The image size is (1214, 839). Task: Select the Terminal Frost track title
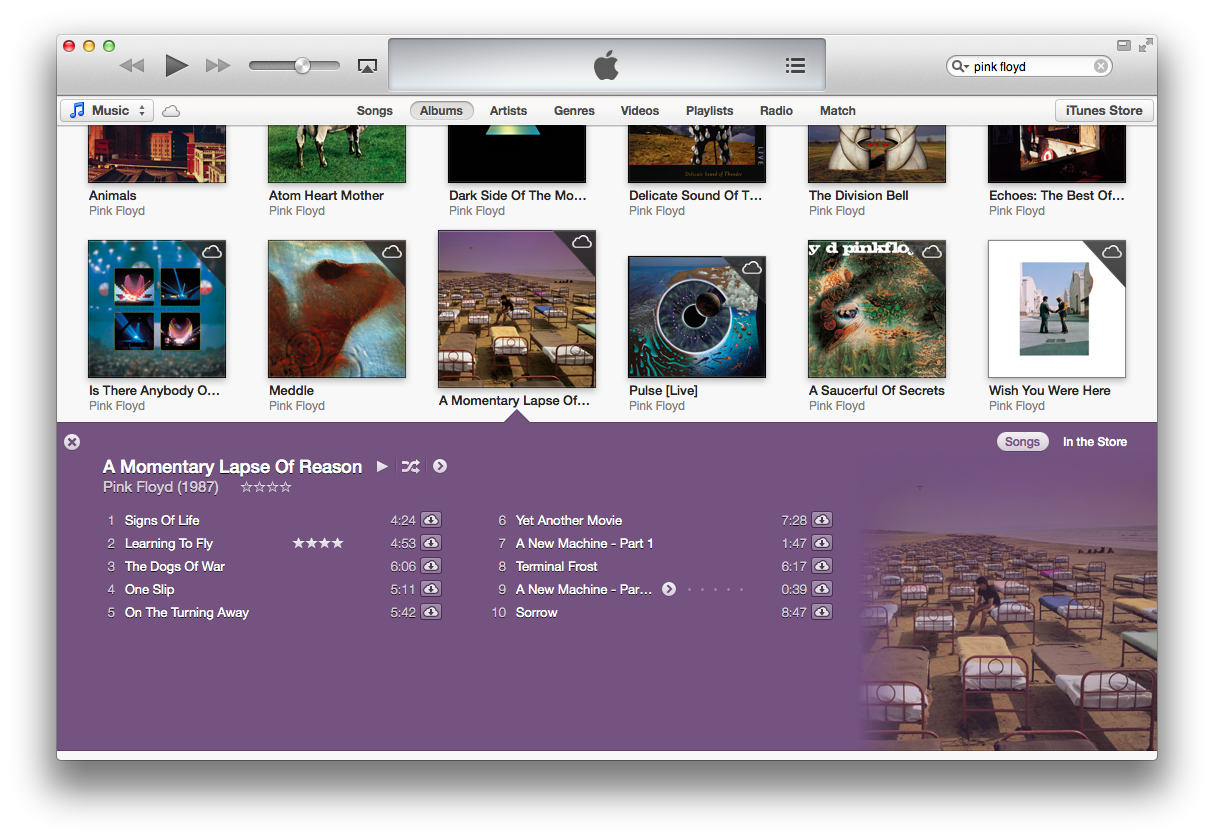556,566
